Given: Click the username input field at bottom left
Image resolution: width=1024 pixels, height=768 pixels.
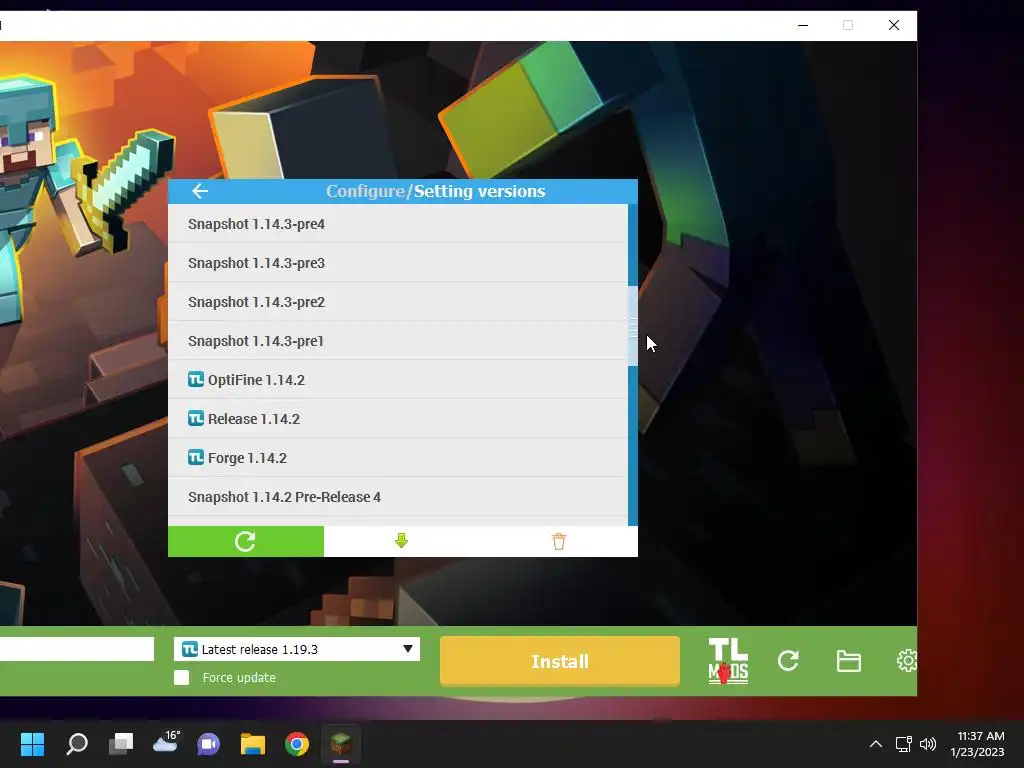Looking at the screenshot, I should tap(77, 649).
